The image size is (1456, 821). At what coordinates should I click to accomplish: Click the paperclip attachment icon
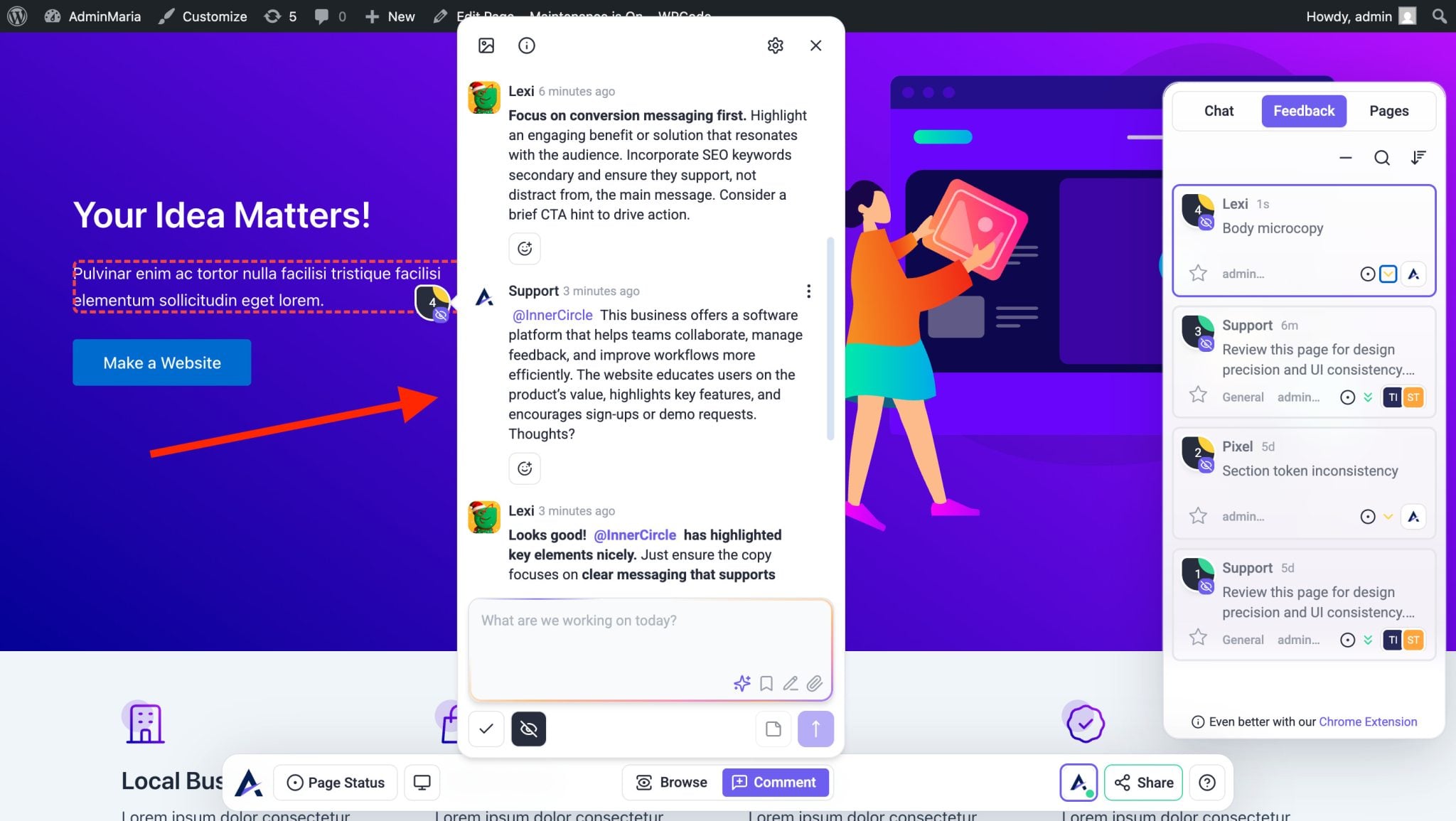(815, 683)
